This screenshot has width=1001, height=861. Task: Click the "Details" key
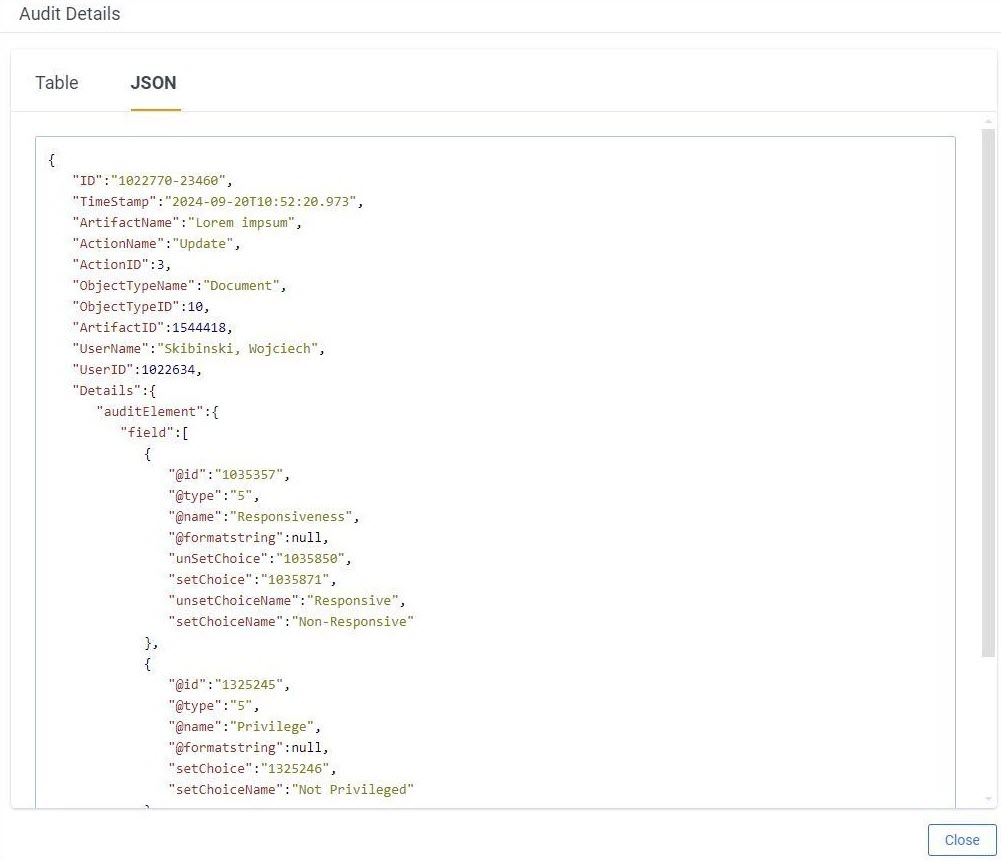click(x=107, y=391)
